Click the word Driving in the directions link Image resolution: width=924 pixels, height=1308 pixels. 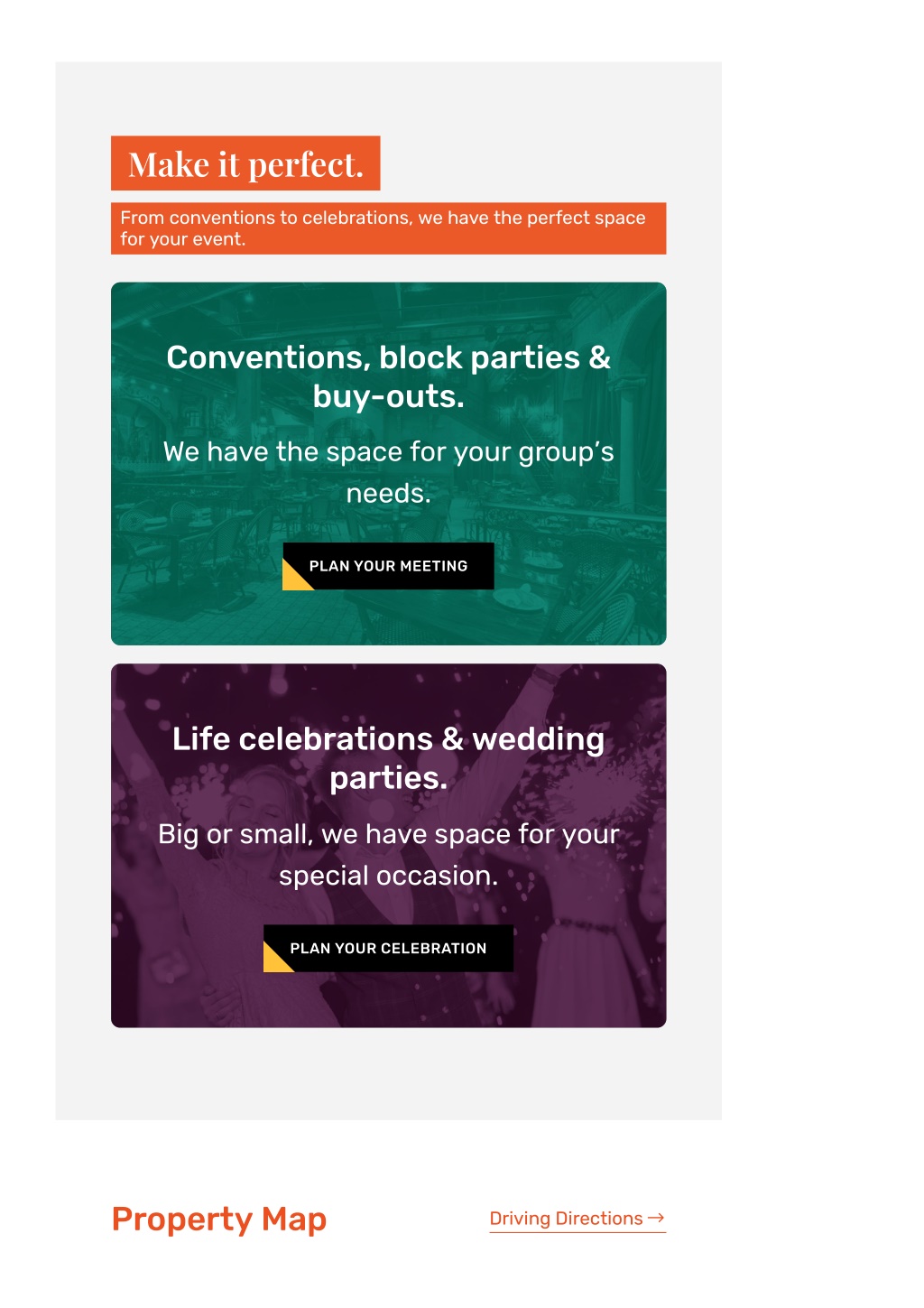click(520, 1219)
